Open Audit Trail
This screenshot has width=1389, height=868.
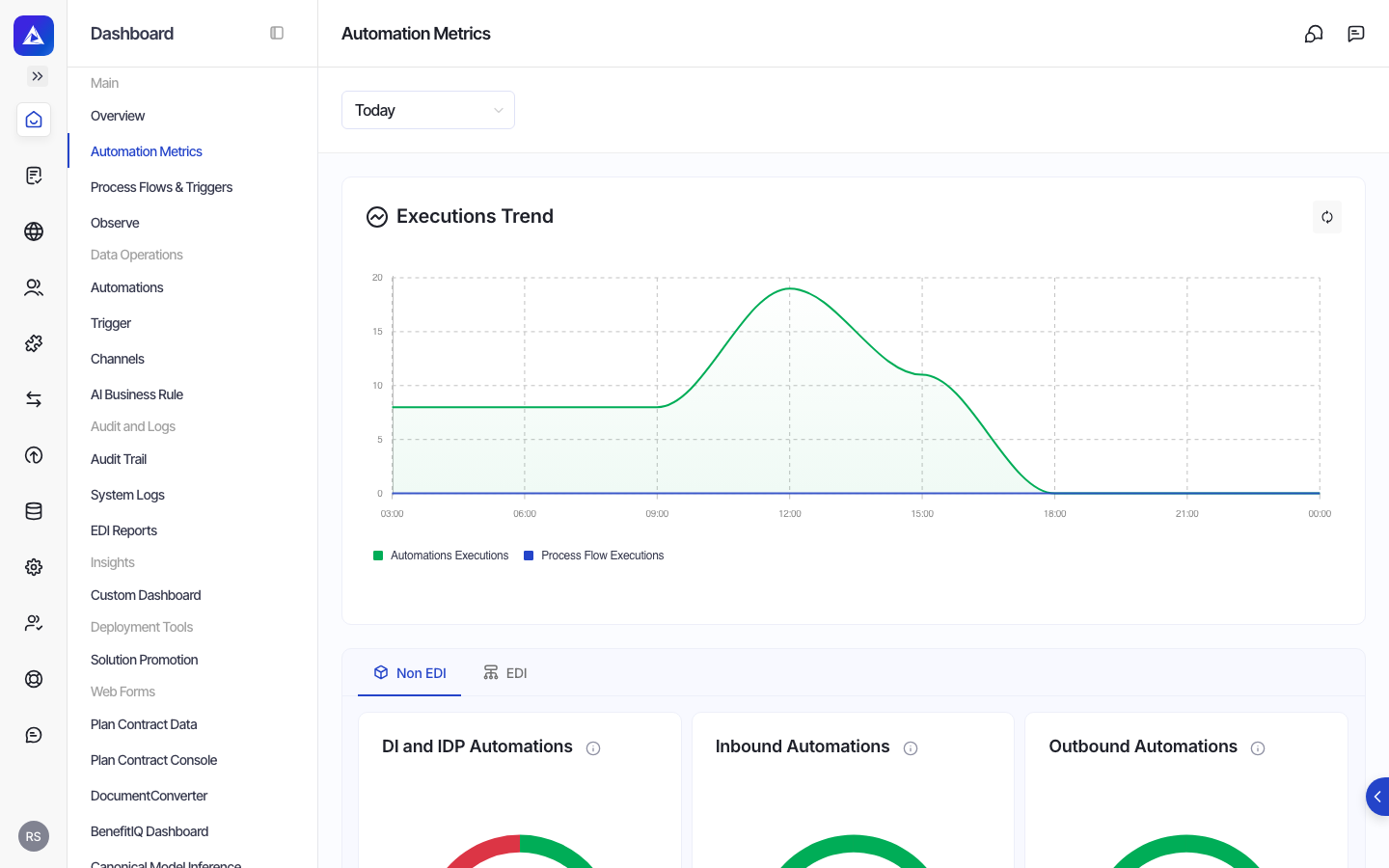pyautogui.click(x=119, y=459)
